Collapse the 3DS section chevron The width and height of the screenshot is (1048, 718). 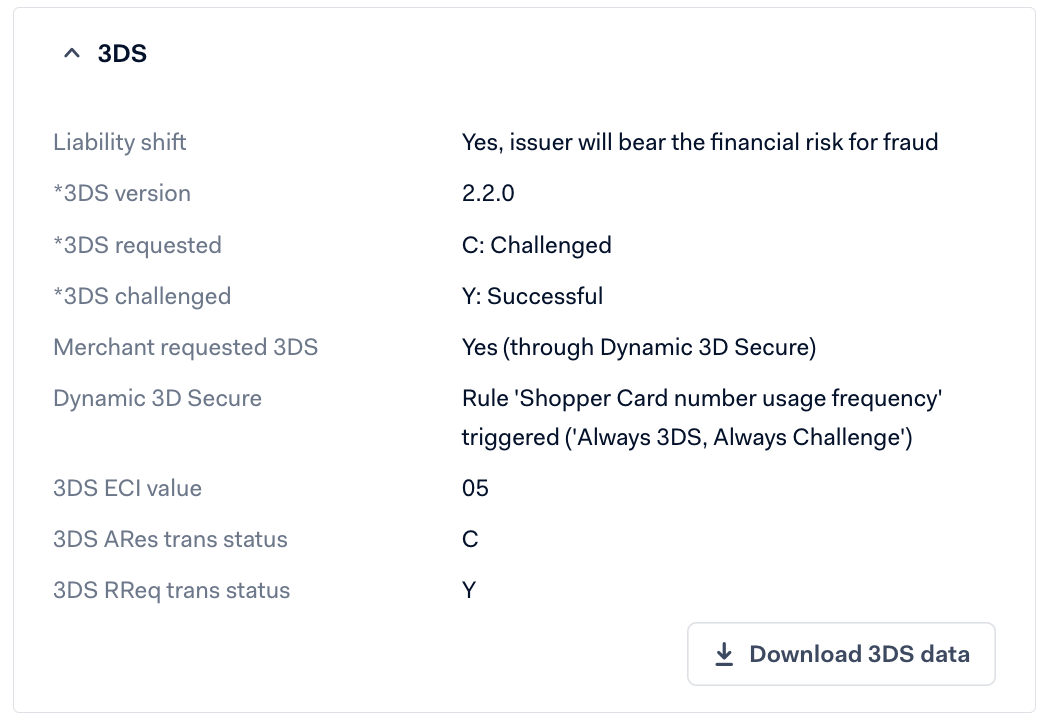click(x=72, y=53)
